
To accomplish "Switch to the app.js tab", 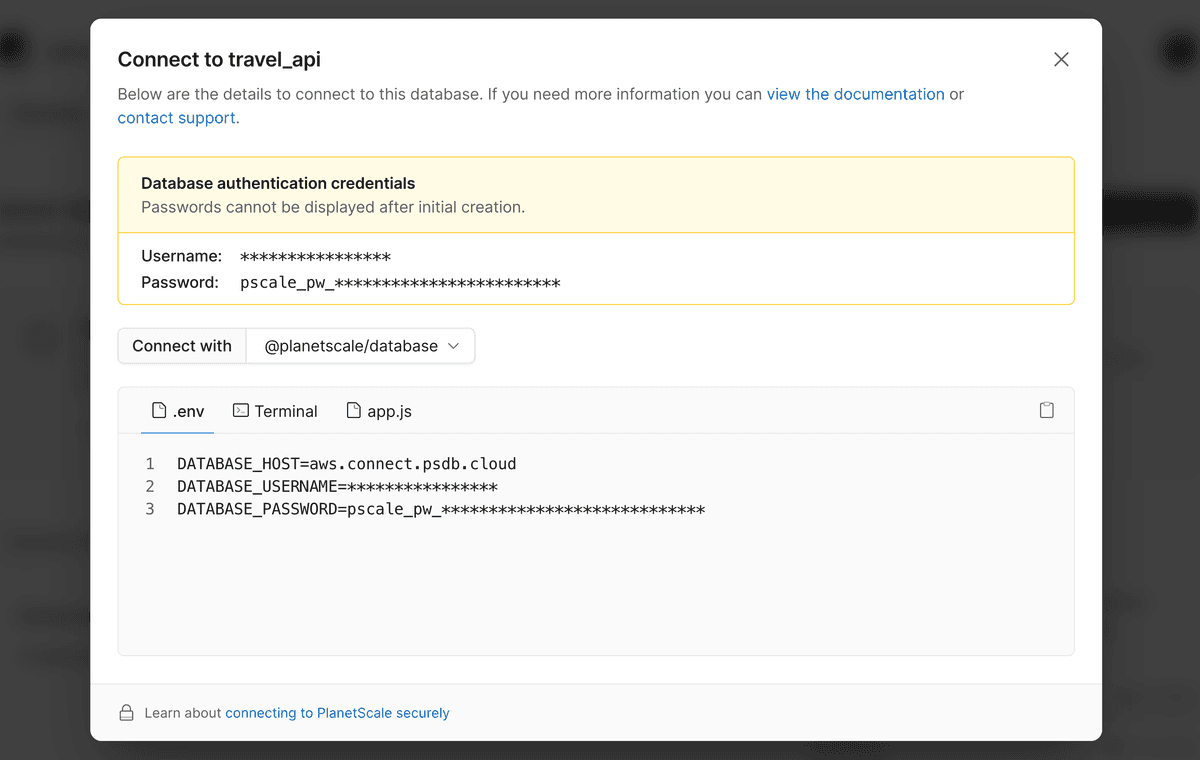I will pos(379,411).
